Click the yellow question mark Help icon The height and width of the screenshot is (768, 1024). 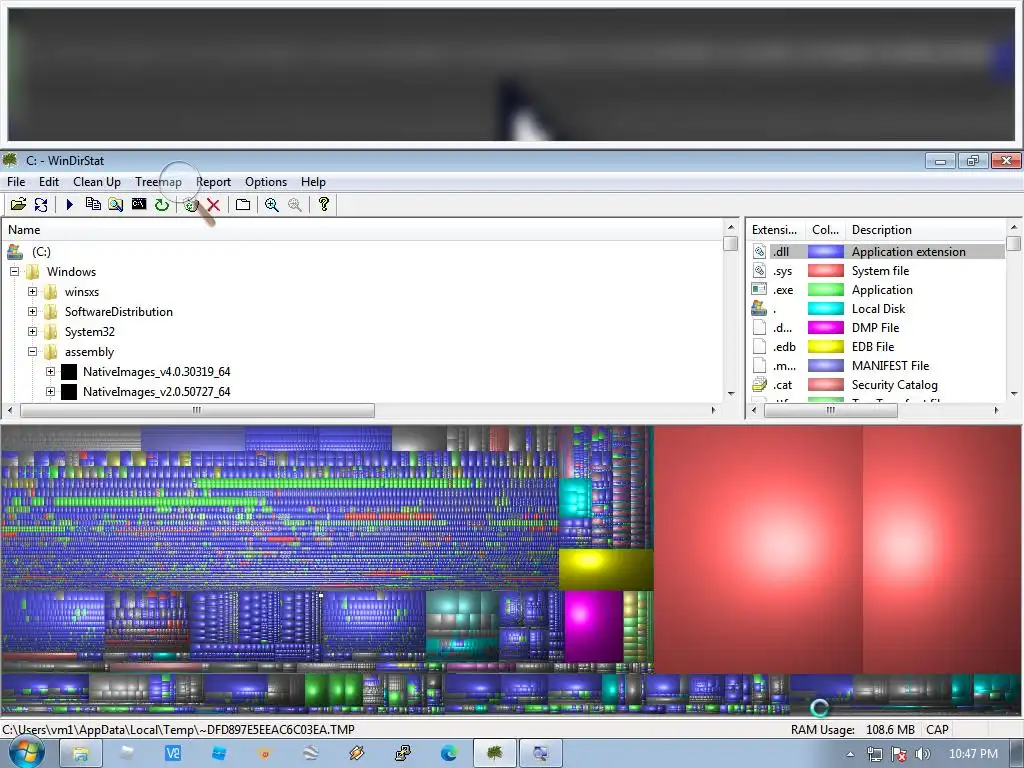(x=323, y=204)
